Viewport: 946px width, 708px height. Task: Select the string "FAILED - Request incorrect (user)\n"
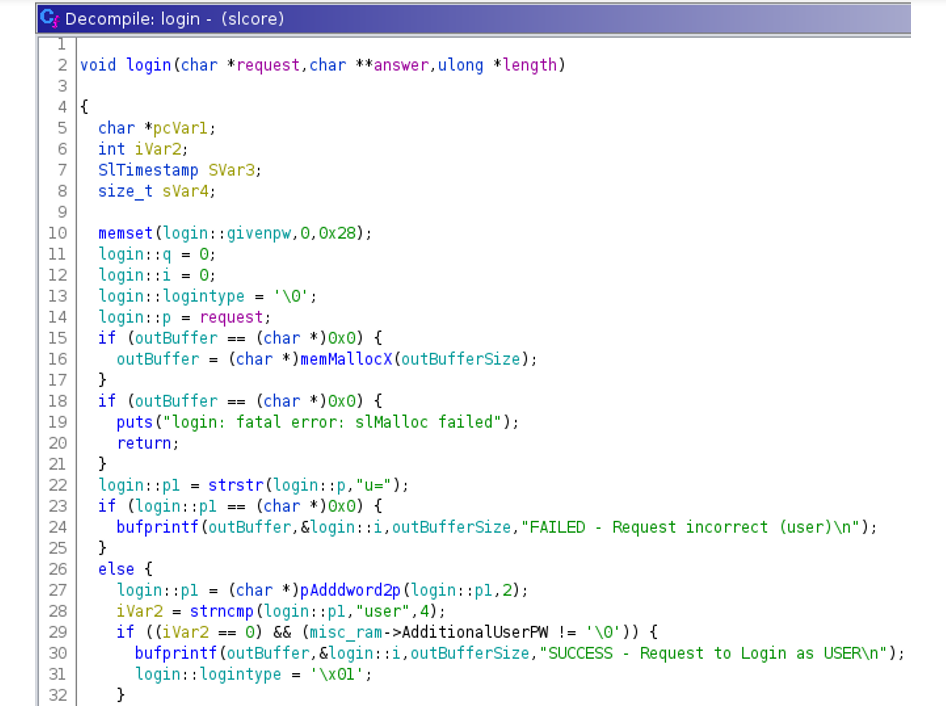690,527
